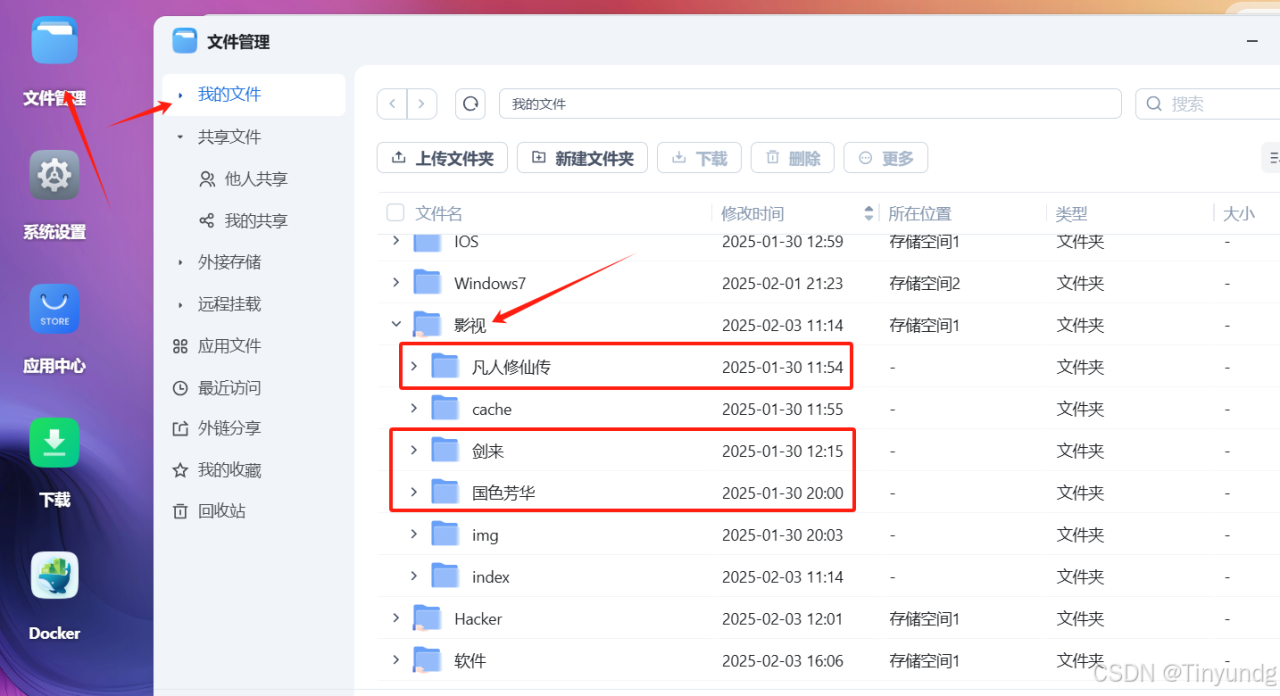Toggle the 修改时间 column sort order
The image size is (1280, 696).
(x=866, y=212)
